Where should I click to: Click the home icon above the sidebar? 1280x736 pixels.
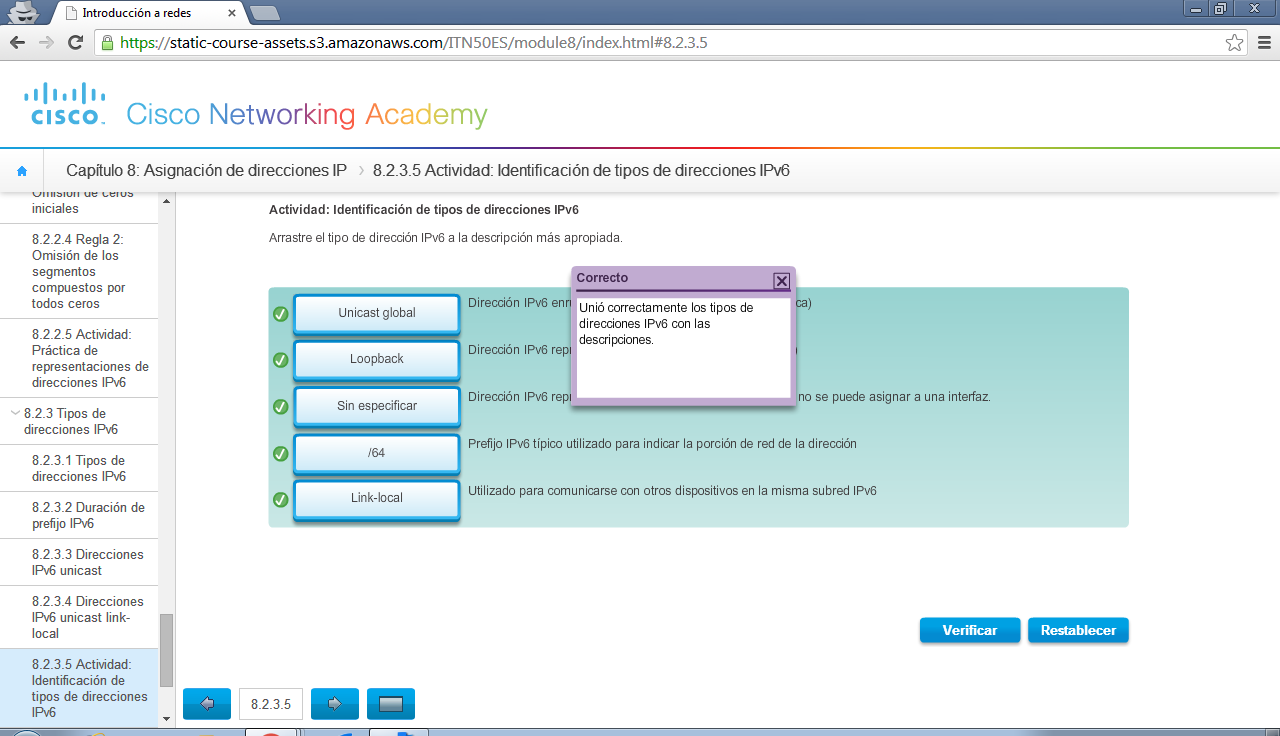22,169
